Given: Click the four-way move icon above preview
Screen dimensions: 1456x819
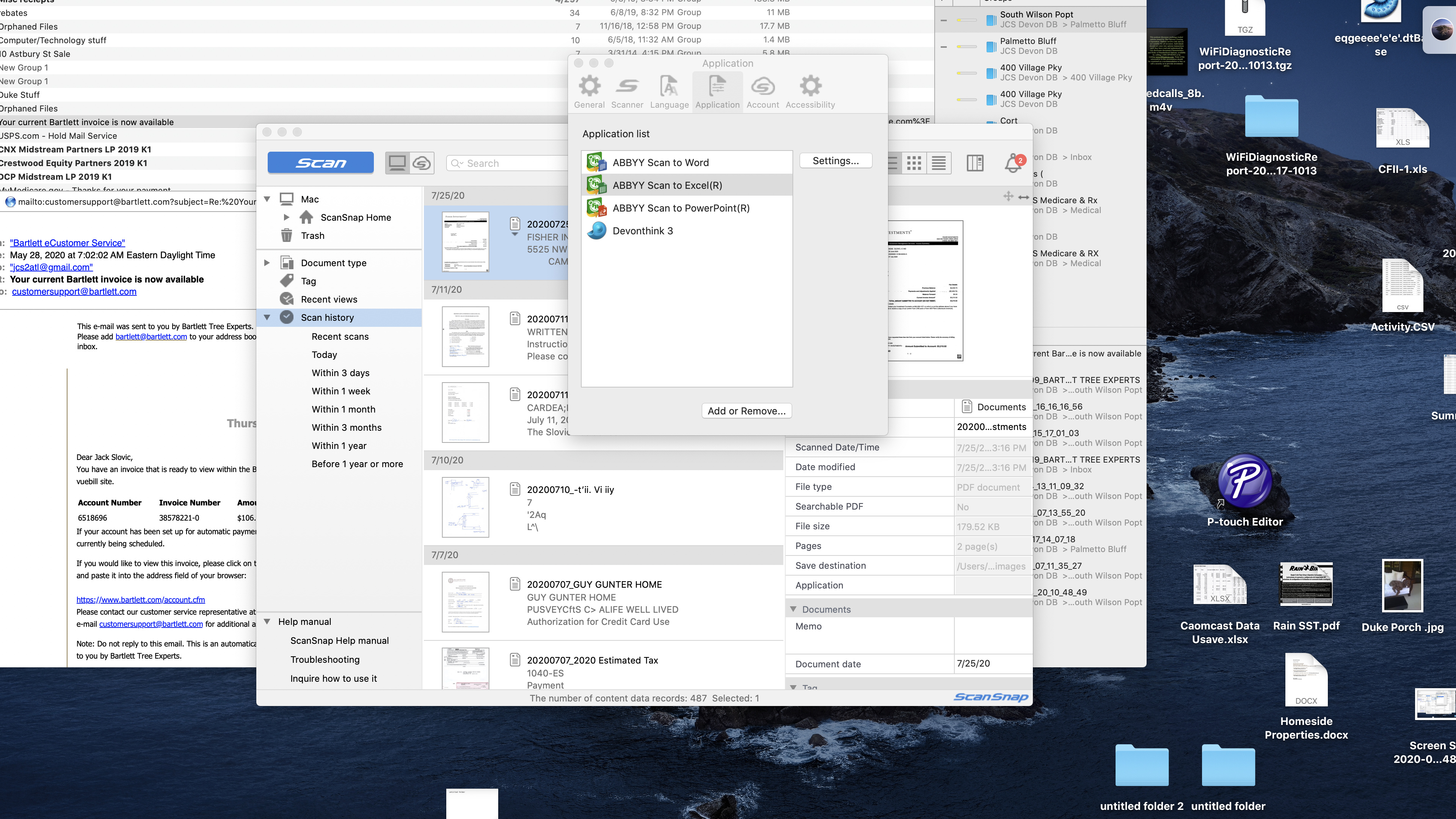Looking at the screenshot, I should tap(1008, 196).
